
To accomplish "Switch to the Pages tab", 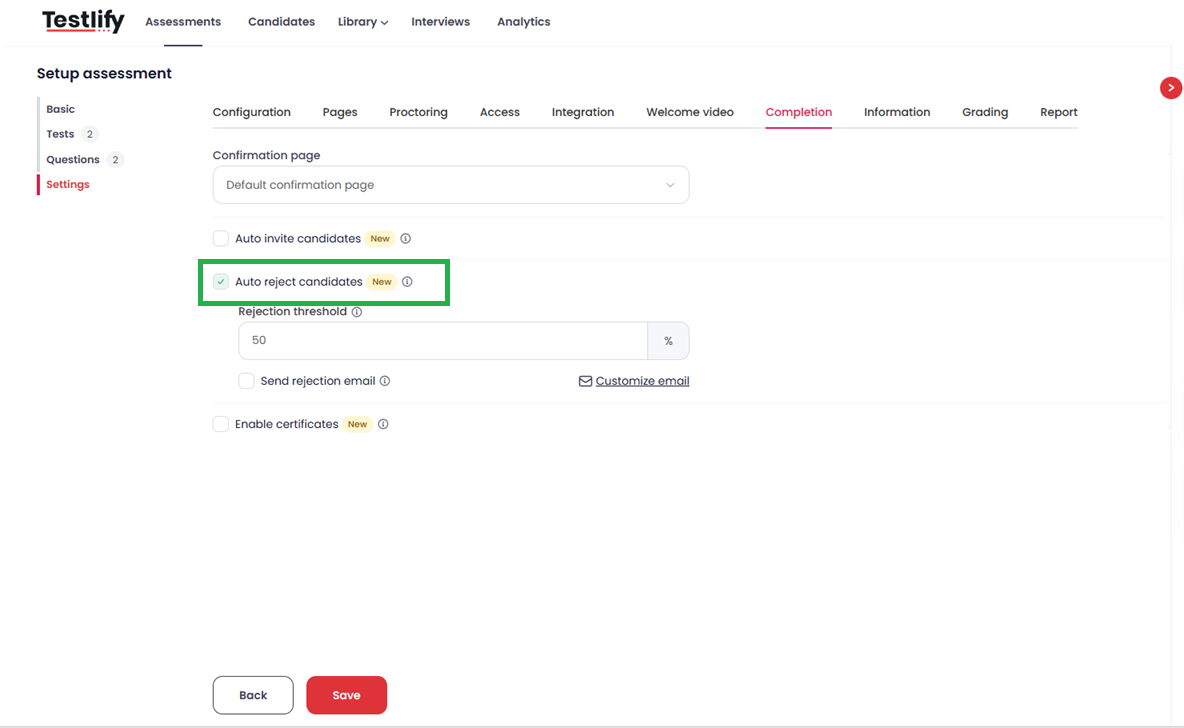I will tap(340, 112).
